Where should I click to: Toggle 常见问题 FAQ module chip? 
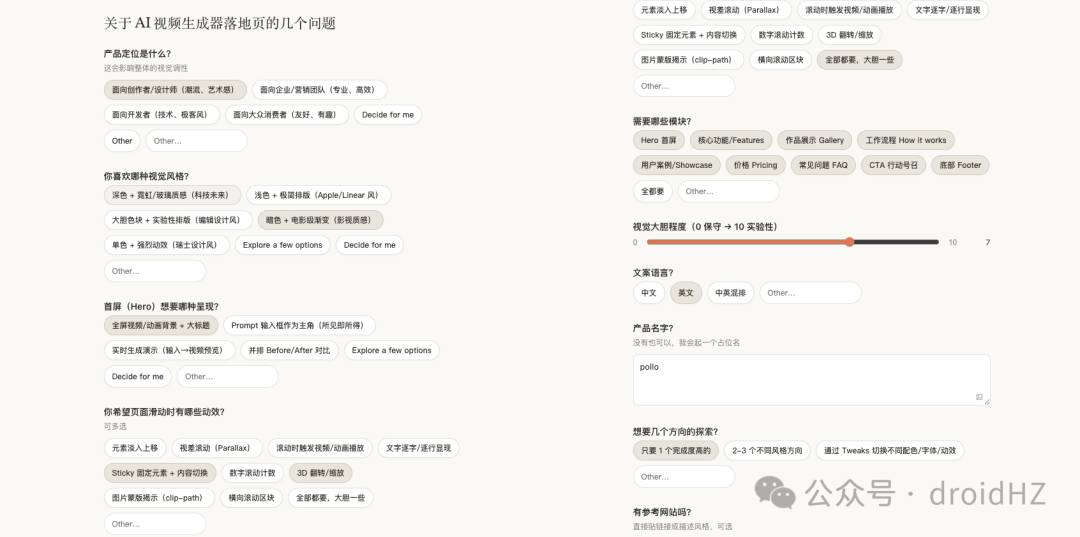click(823, 165)
